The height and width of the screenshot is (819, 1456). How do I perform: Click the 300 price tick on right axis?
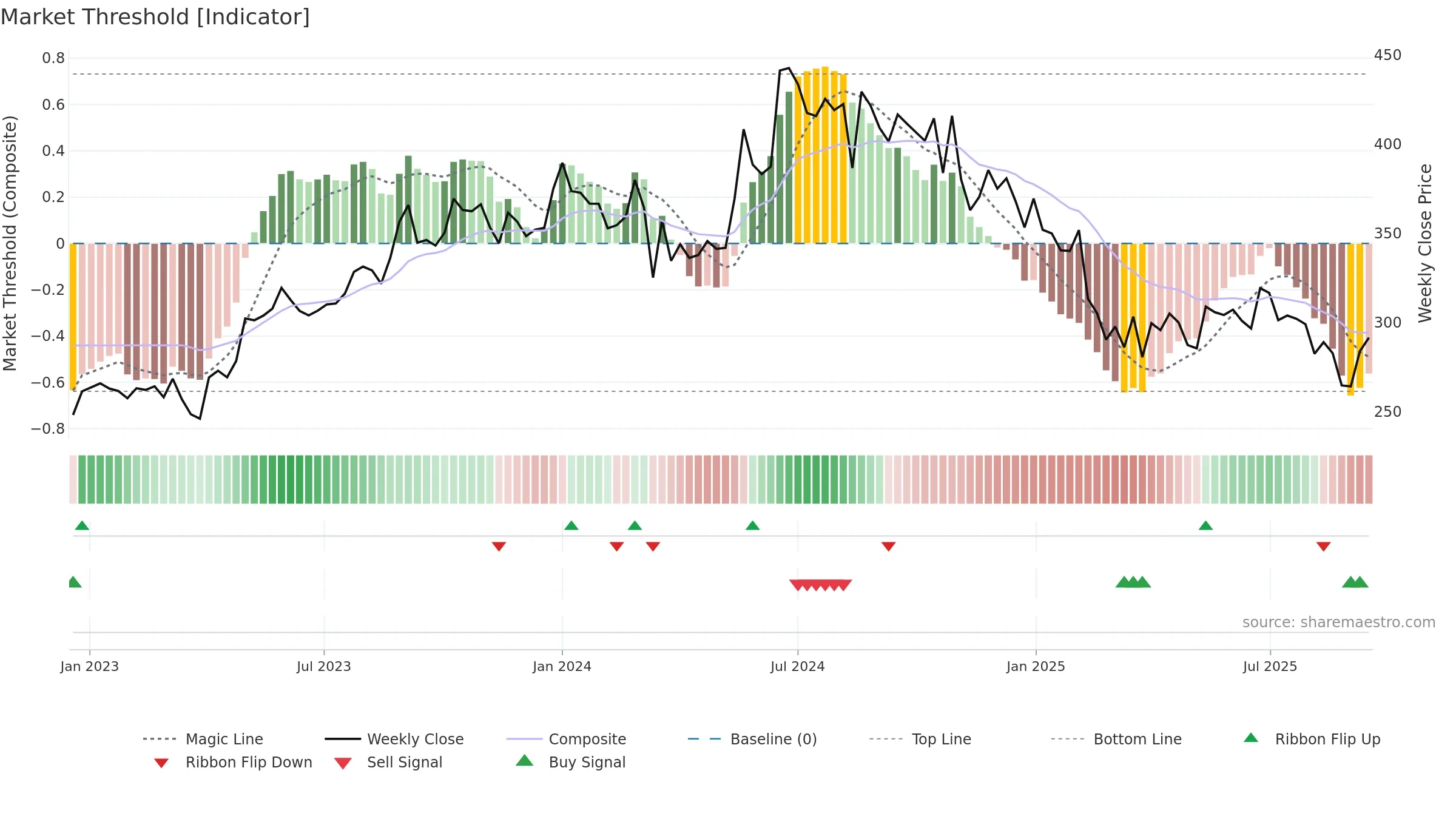click(1388, 323)
